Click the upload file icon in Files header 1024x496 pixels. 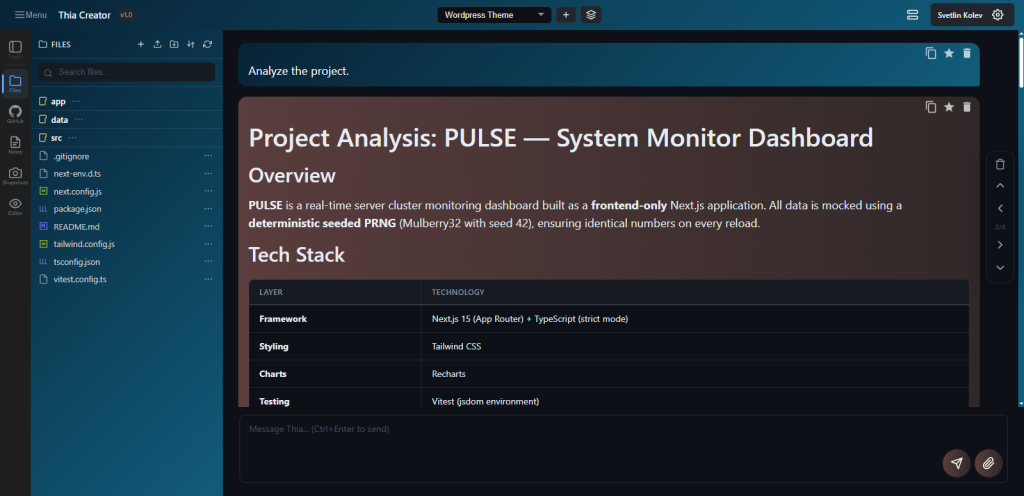coord(157,44)
